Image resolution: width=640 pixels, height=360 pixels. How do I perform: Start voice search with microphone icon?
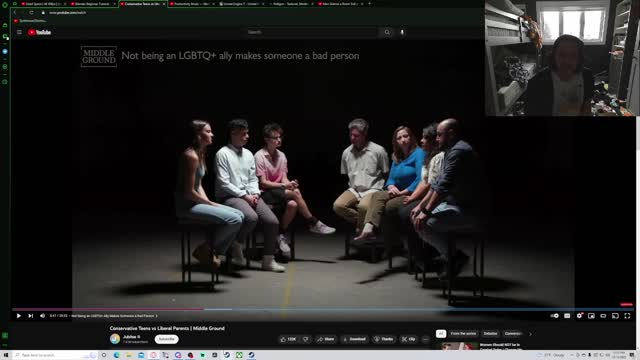[402, 32]
